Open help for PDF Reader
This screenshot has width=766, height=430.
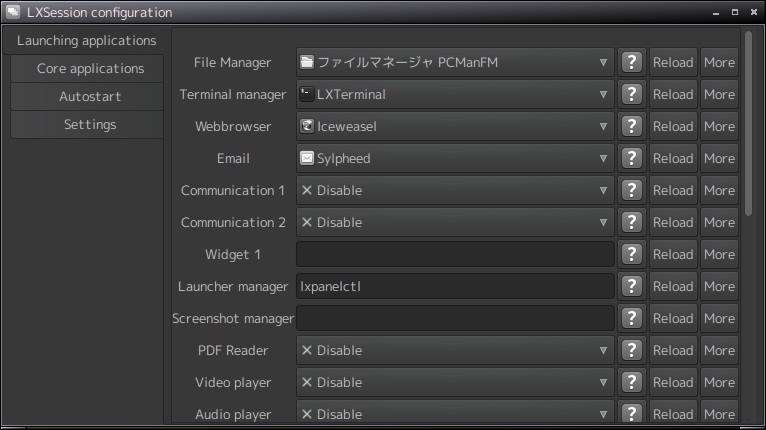point(631,350)
